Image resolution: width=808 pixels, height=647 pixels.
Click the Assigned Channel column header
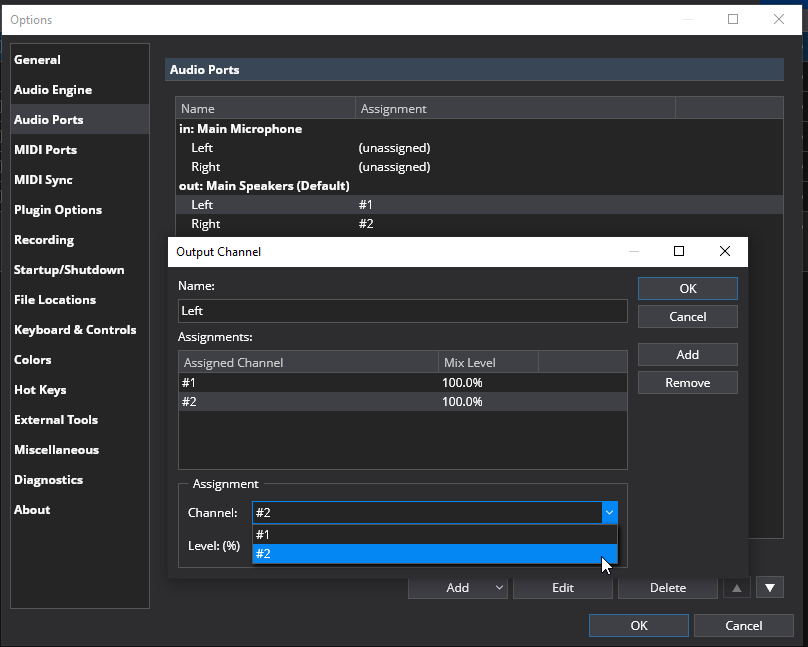point(308,363)
